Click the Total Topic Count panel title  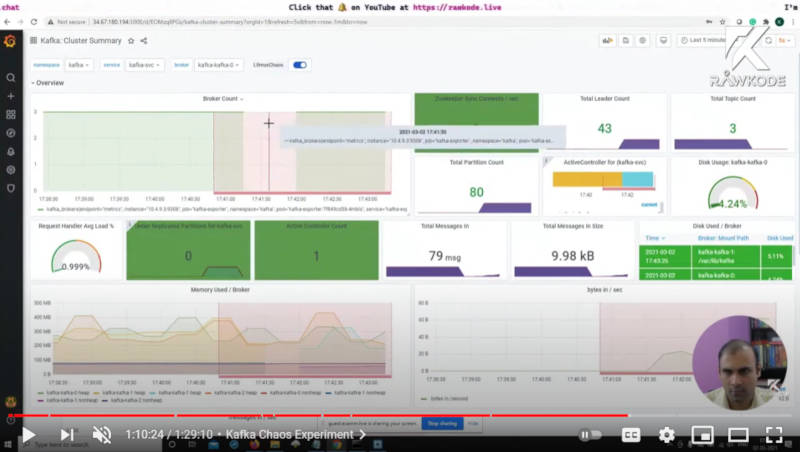[x=733, y=98]
